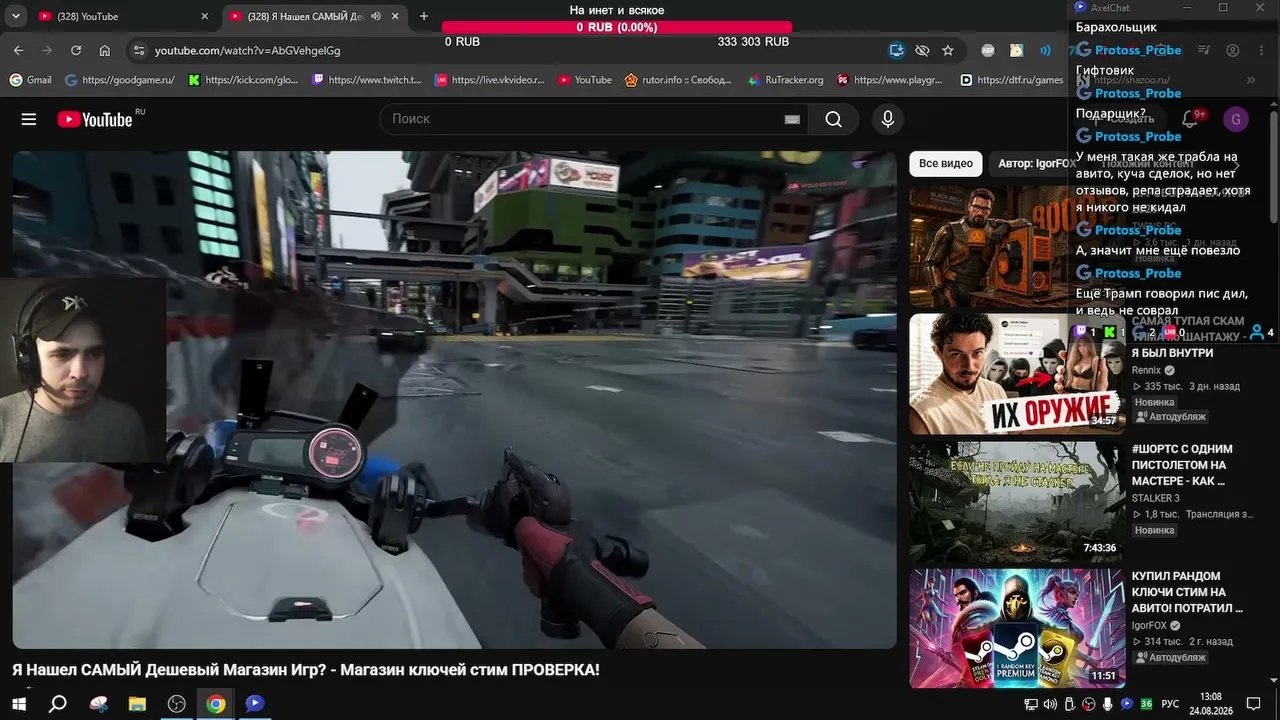Screen dimensions: 1280x720
Task: Reload the current page
Action: (76, 50)
